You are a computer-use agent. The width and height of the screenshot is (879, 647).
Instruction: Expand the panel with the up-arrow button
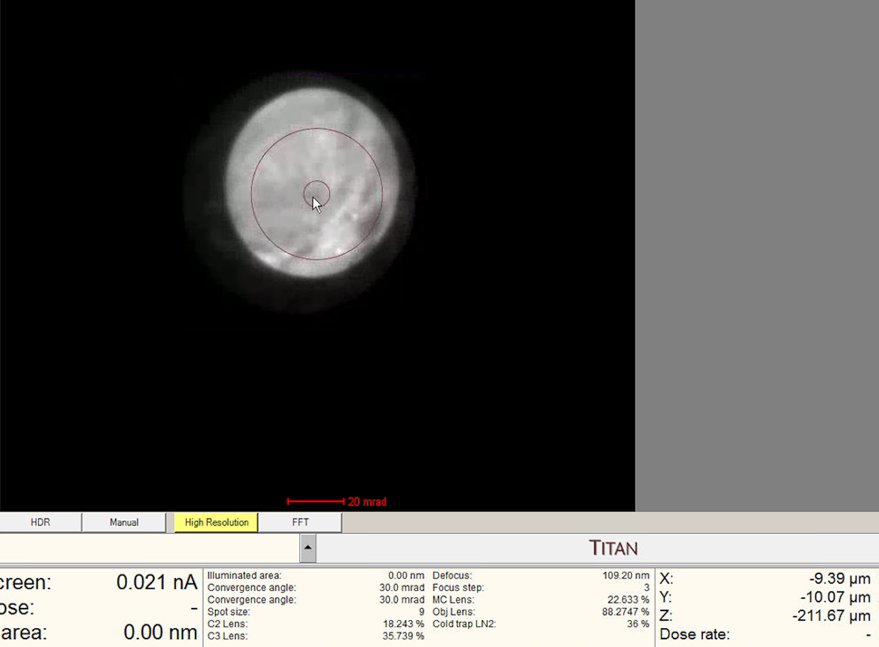[308, 547]
